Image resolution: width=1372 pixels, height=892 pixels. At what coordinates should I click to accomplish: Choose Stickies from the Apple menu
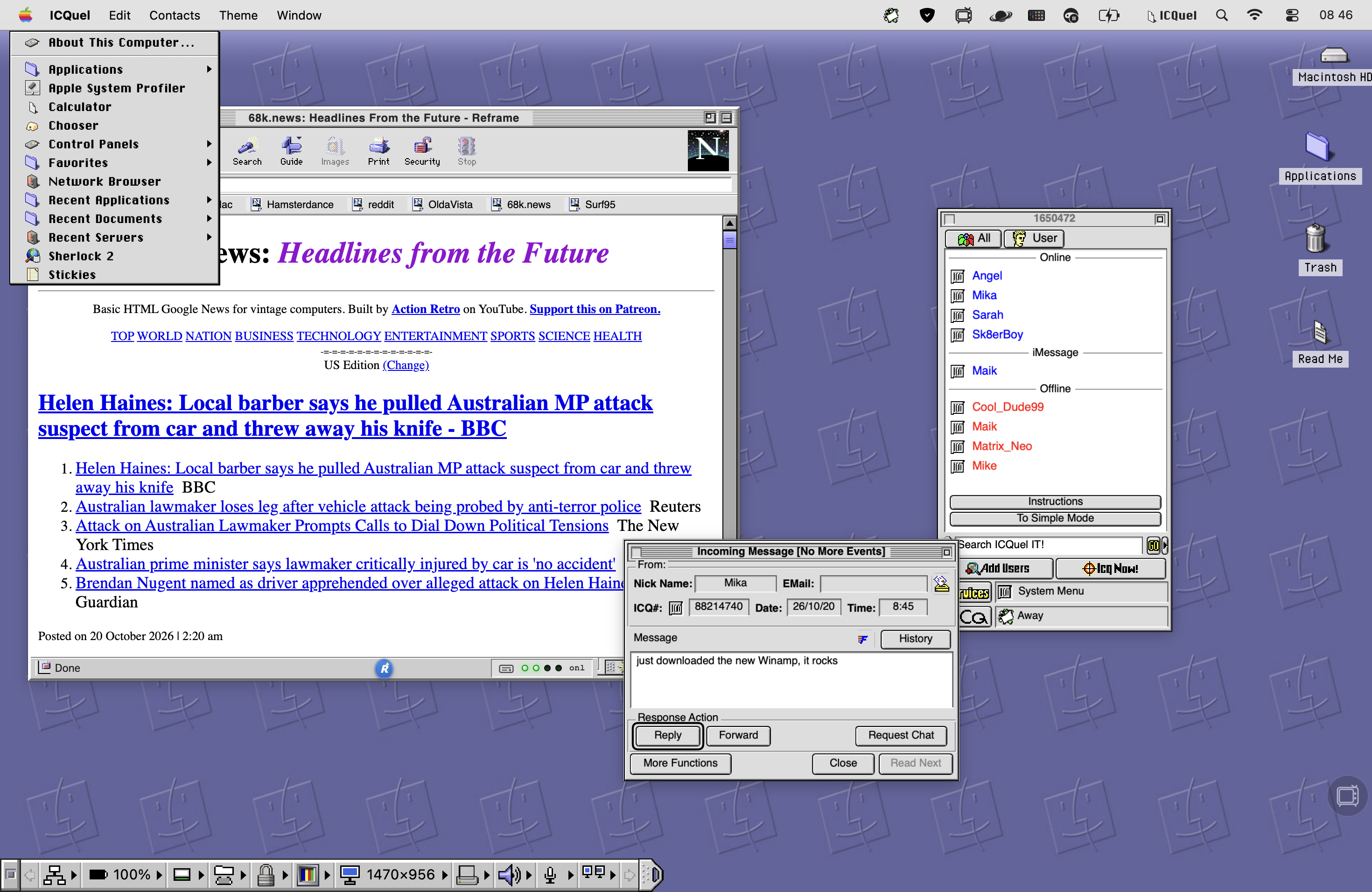(x=115, y=275)
